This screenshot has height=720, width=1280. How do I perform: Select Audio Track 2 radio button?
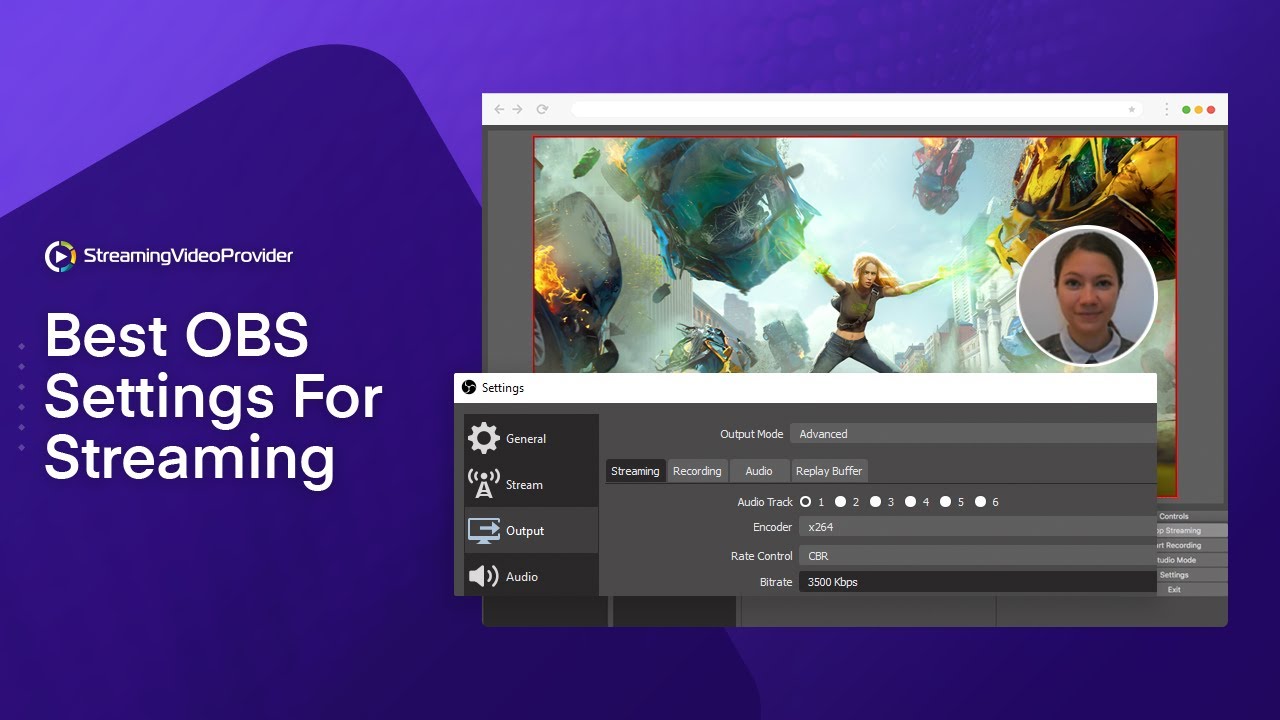point(841,502)
